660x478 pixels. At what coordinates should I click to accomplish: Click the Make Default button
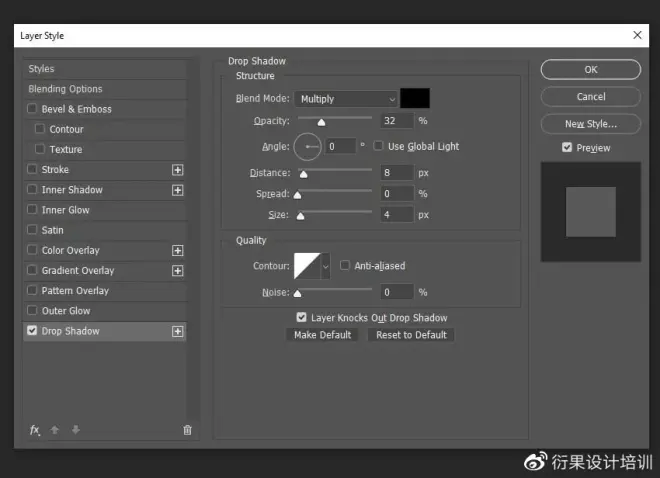coord(322,335)
